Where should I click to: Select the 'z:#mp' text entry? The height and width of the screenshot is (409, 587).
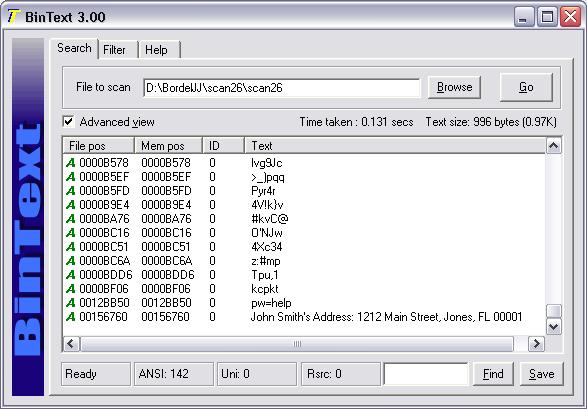click(x=265, y=261)
